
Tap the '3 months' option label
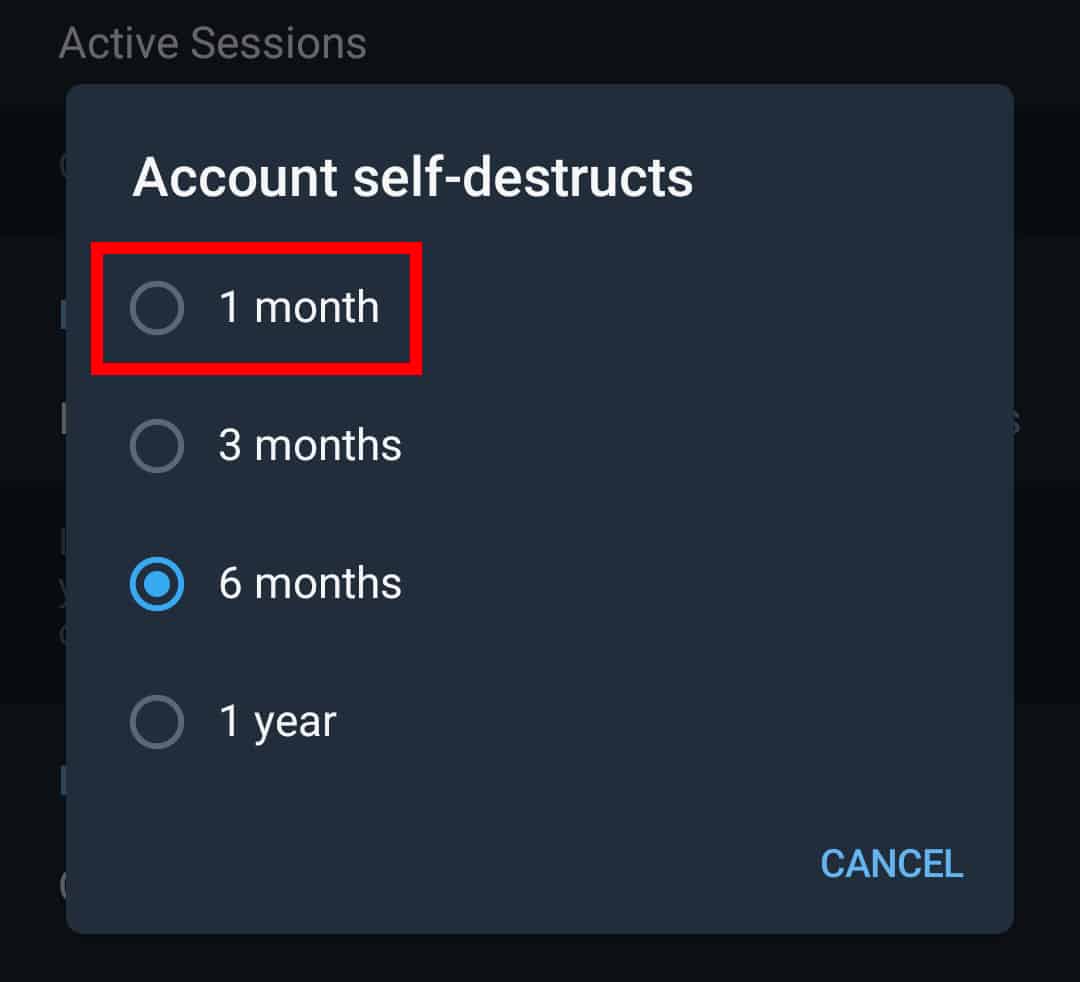[x=310, y=446]
